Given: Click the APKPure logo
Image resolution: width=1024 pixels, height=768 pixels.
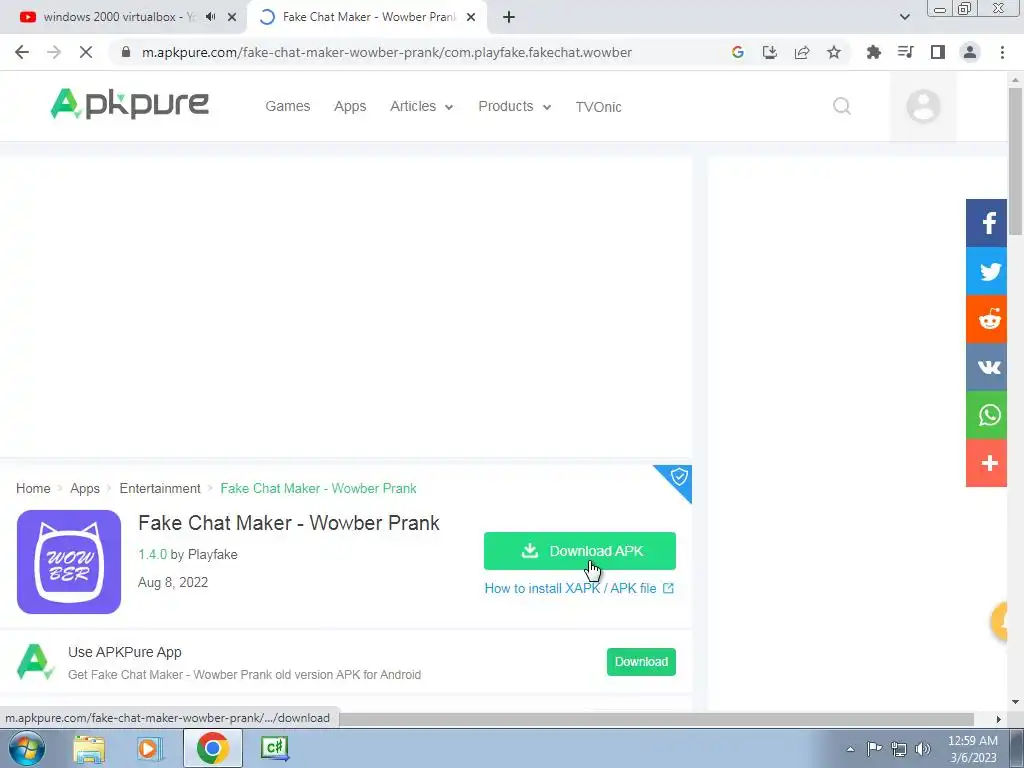Looking at the screenshot, I should tap(129, 104).
